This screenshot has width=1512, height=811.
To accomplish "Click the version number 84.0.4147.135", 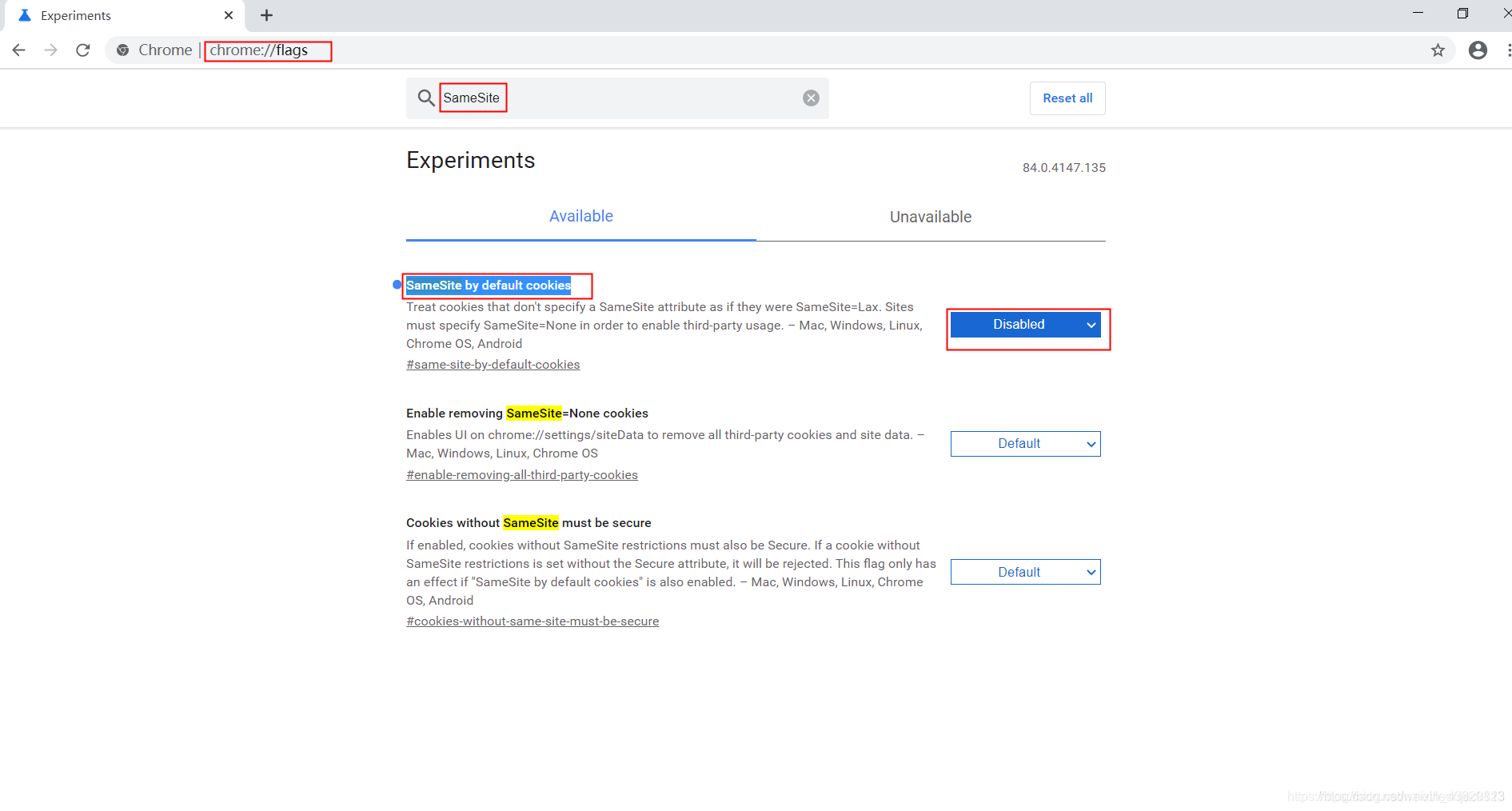I will click(x=1064, y=168).
